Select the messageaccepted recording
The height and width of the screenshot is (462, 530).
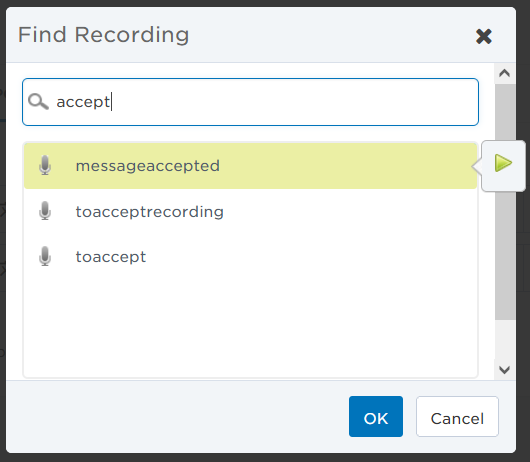coord(250,166)
